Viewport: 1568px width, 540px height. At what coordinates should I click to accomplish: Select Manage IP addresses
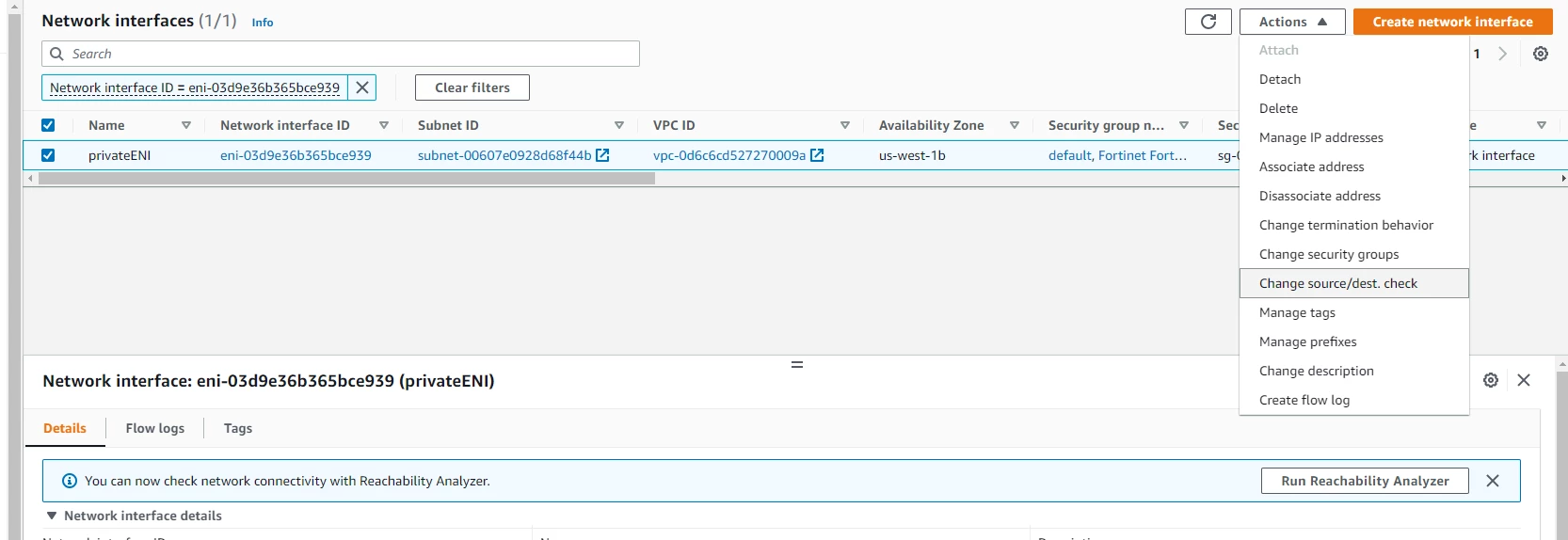pos(1354,137)
